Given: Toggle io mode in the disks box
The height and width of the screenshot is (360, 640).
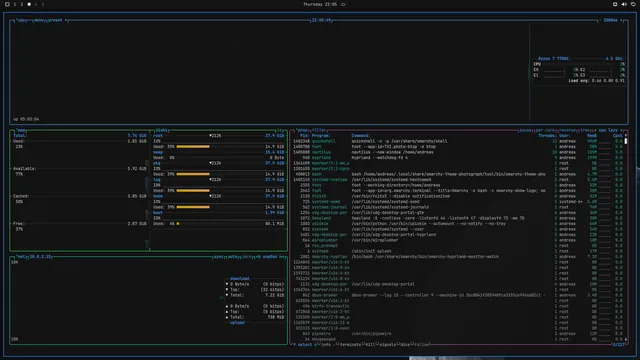Looking at the screenshot, I should (x=280, y=130).
